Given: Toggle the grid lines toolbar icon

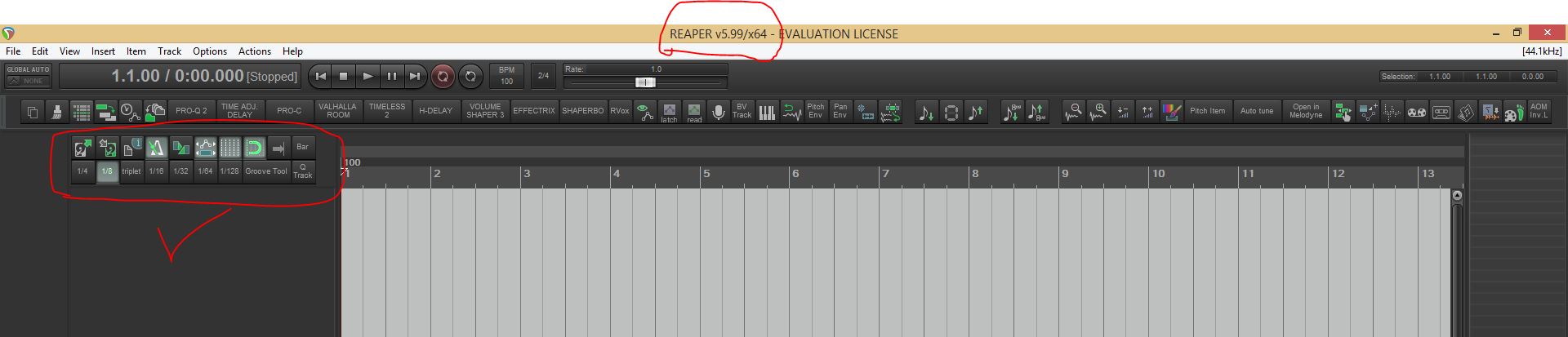Looking at the screenshot, I should point(82,111).
